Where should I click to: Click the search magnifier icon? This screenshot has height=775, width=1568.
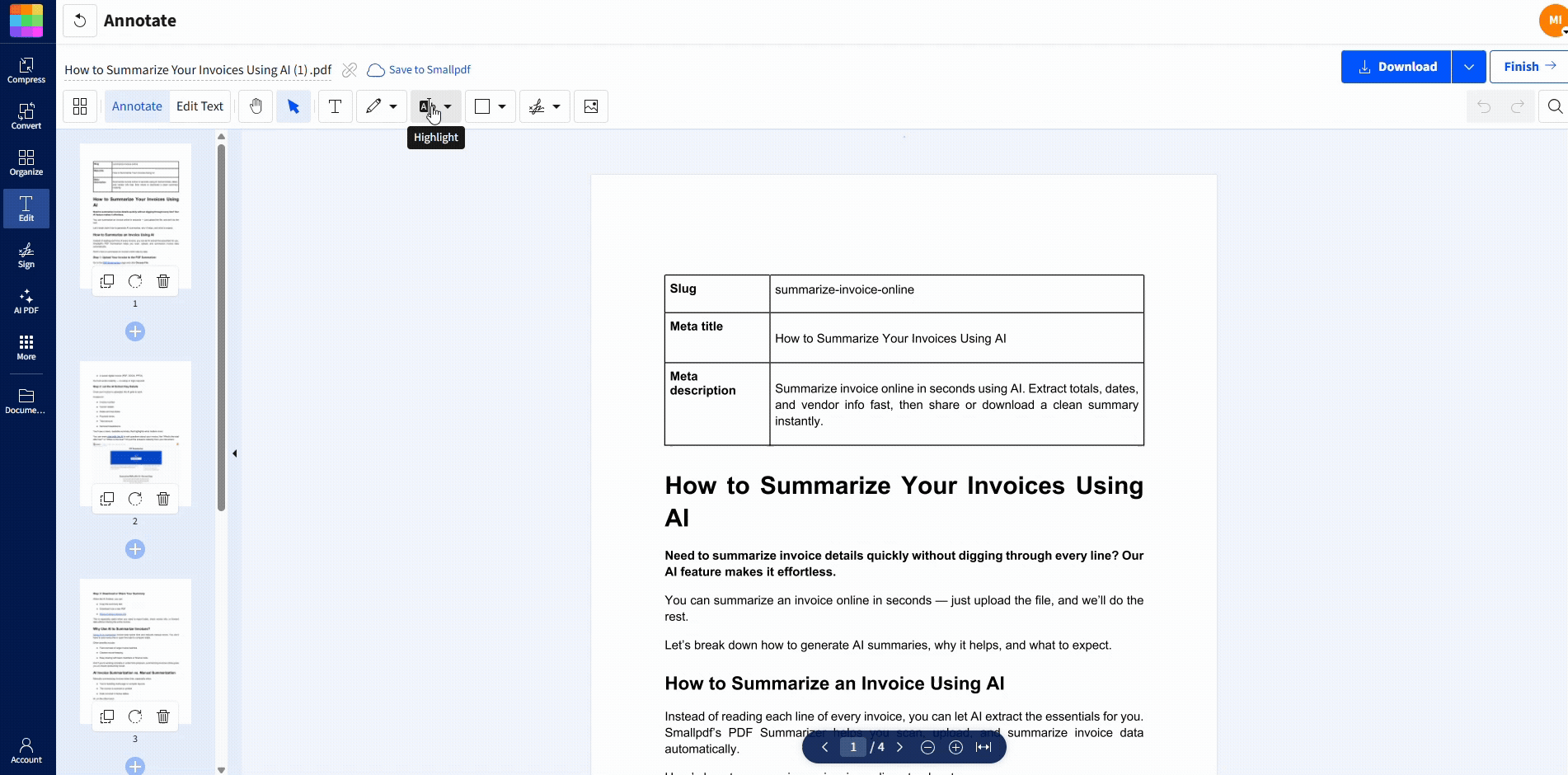coord(1555,106)
